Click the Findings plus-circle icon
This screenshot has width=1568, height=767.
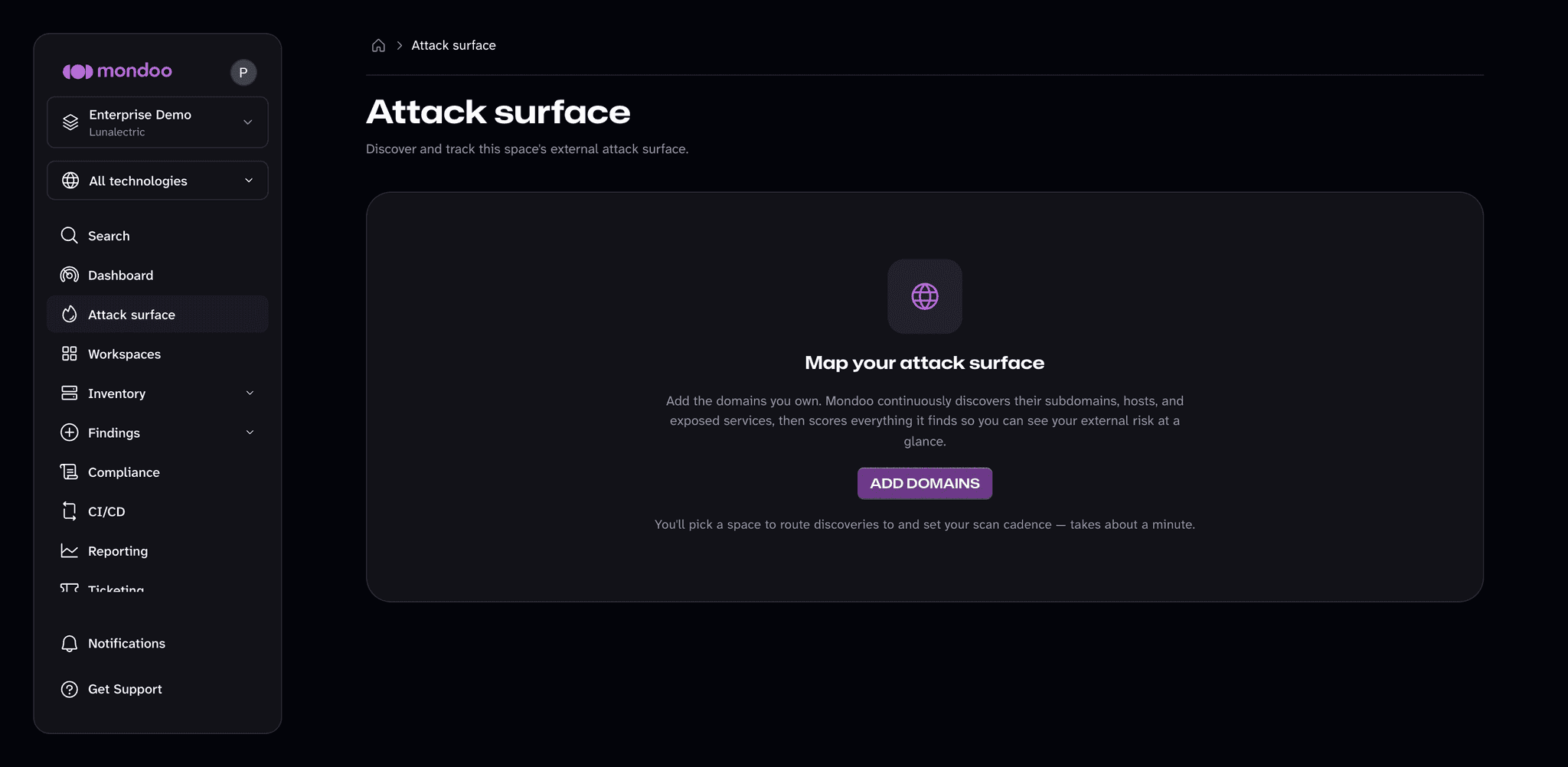click(69, 432)
